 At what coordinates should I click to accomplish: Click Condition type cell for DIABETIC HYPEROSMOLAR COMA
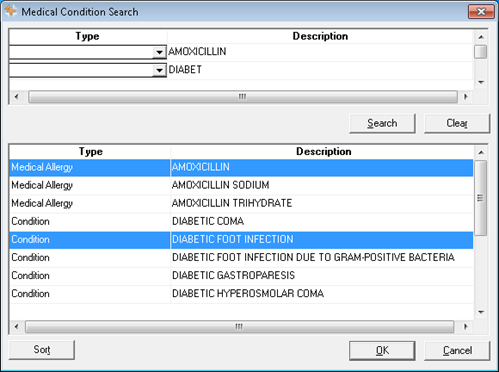coord(90,294)
